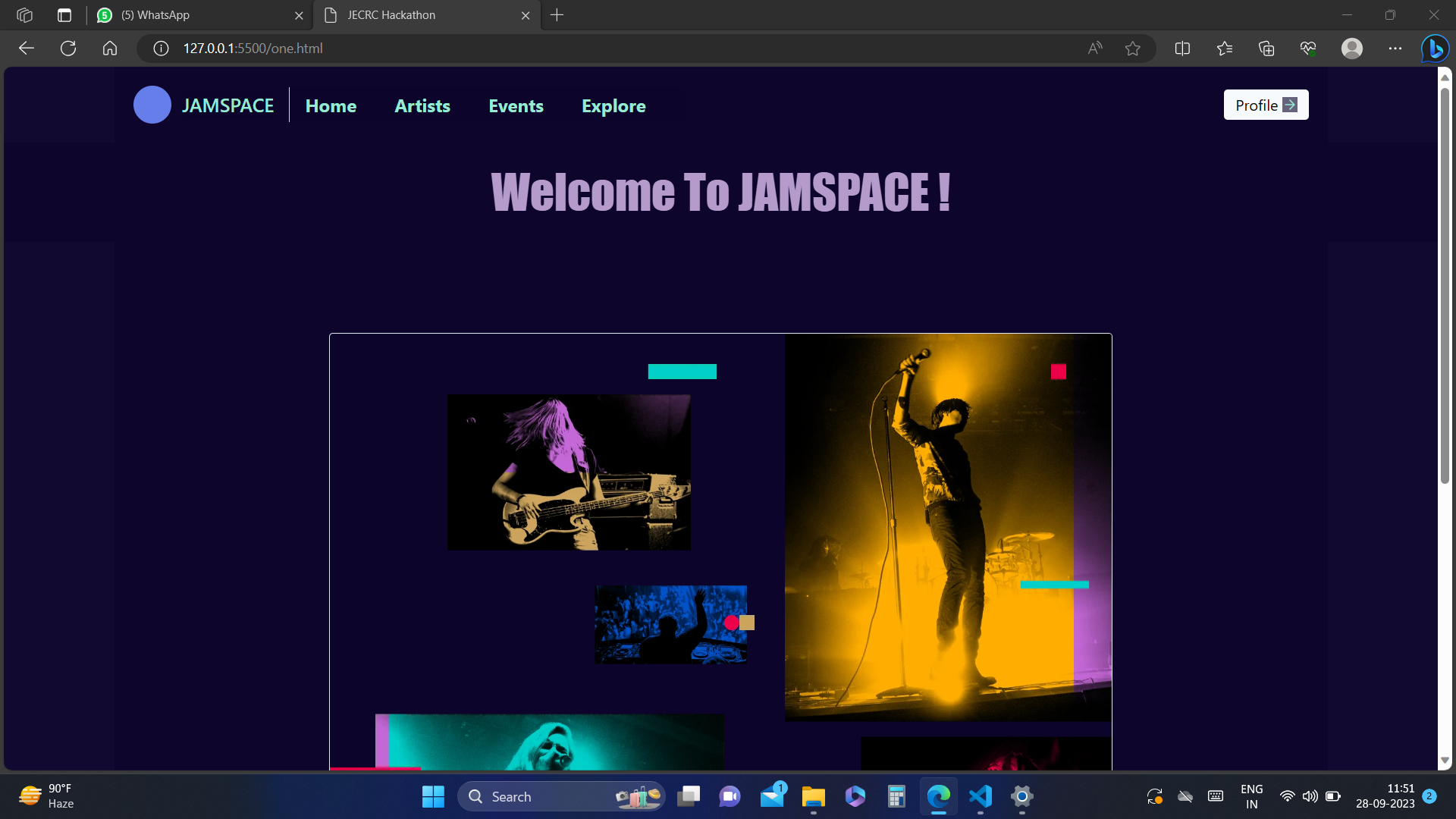The image size is (1456, 819).
Task: Click the JAMSPACE logo circle
Action: click(x=152, y=105)
